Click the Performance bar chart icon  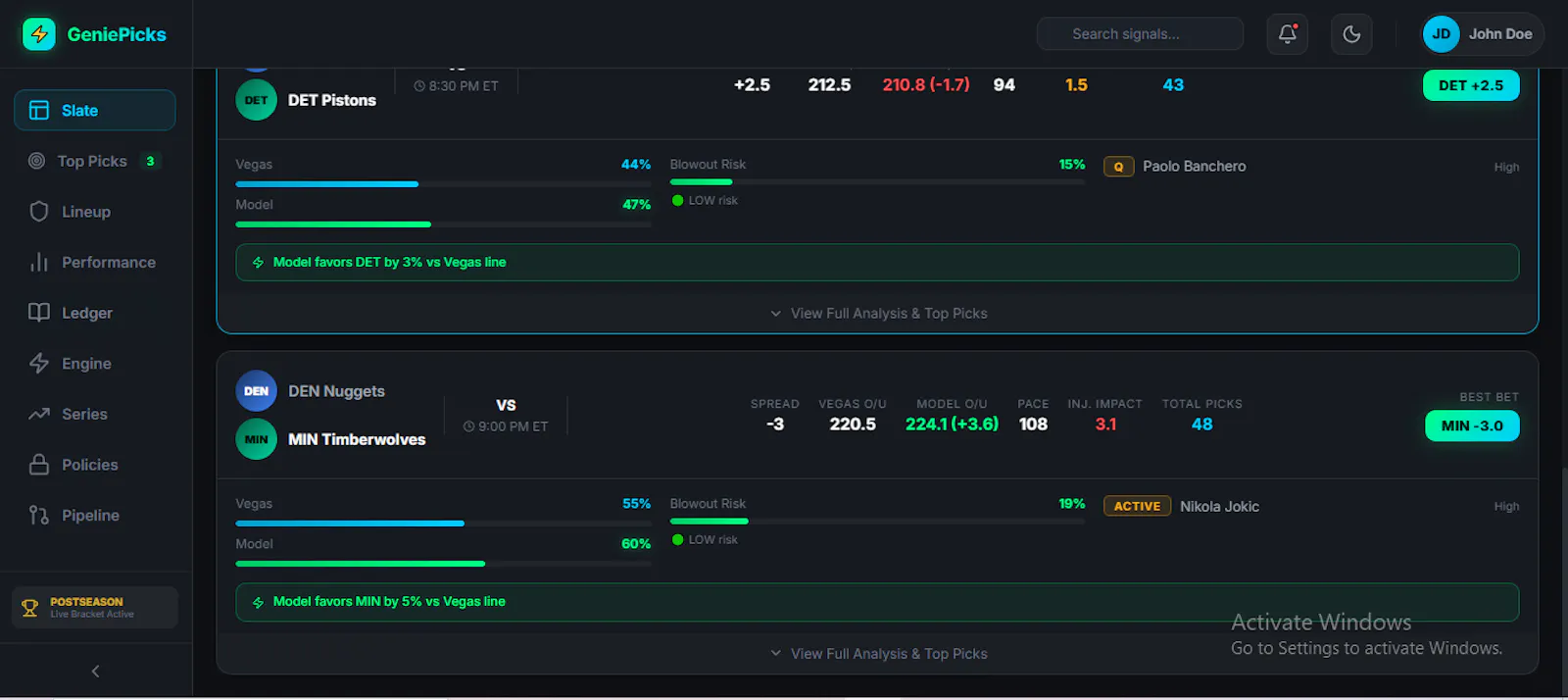click(x=39, y=263)
